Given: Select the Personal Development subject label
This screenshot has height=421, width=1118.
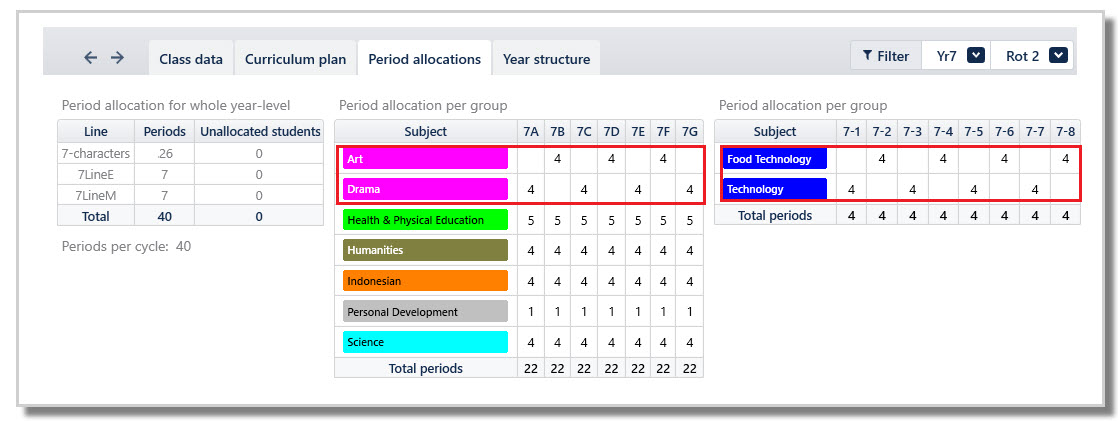Looking at the screenshot, I should [425, 312].
